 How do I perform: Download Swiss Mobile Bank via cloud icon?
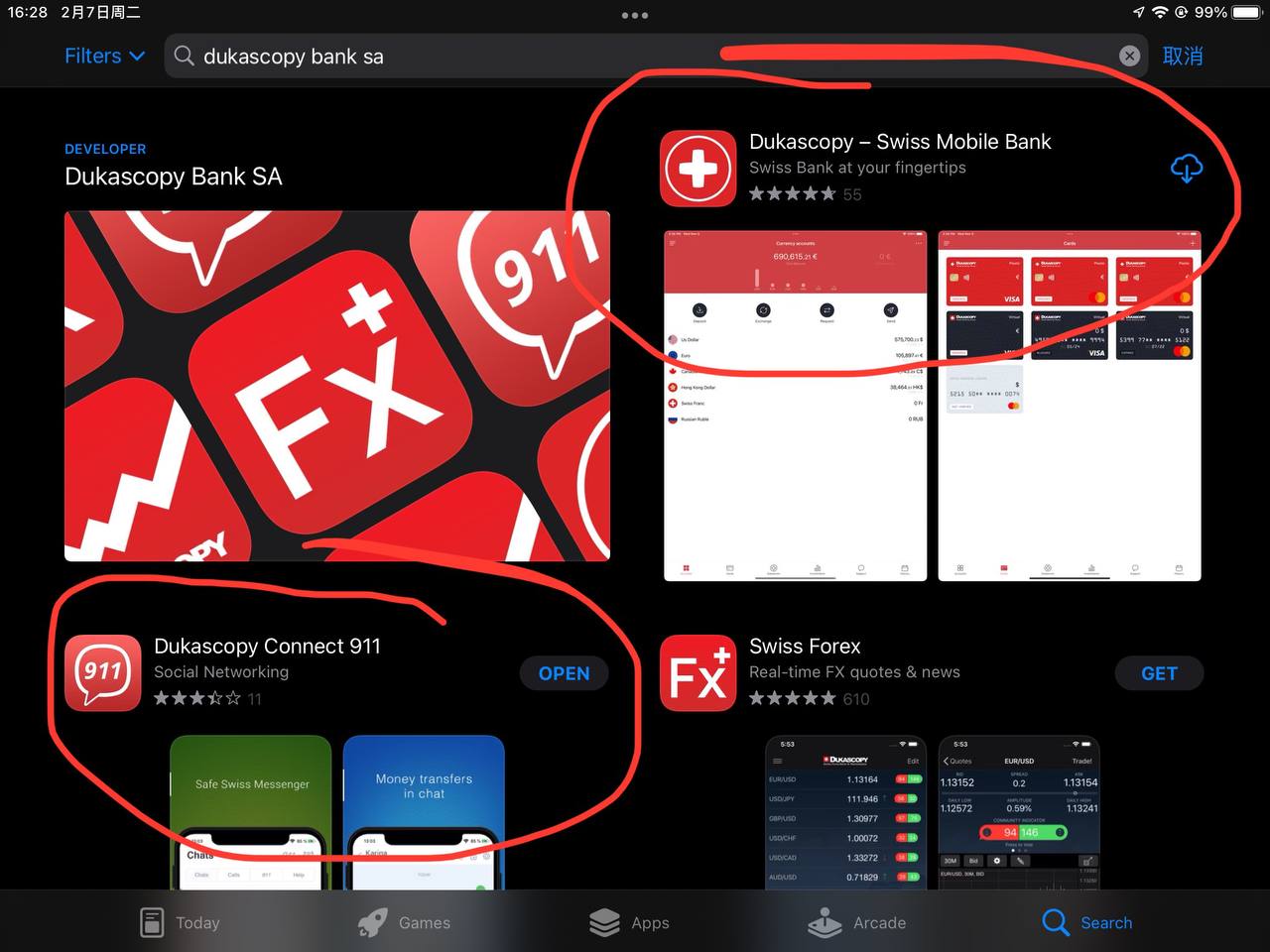point(1186,169)
